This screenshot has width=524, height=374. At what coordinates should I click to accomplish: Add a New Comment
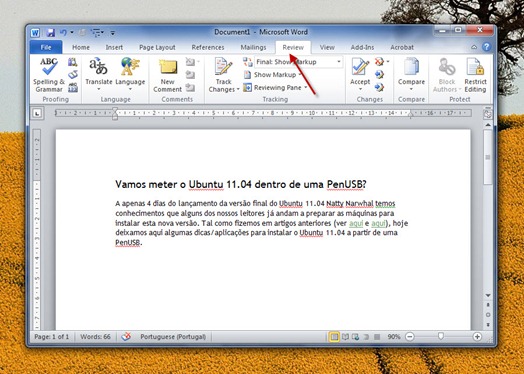point(167,75)
